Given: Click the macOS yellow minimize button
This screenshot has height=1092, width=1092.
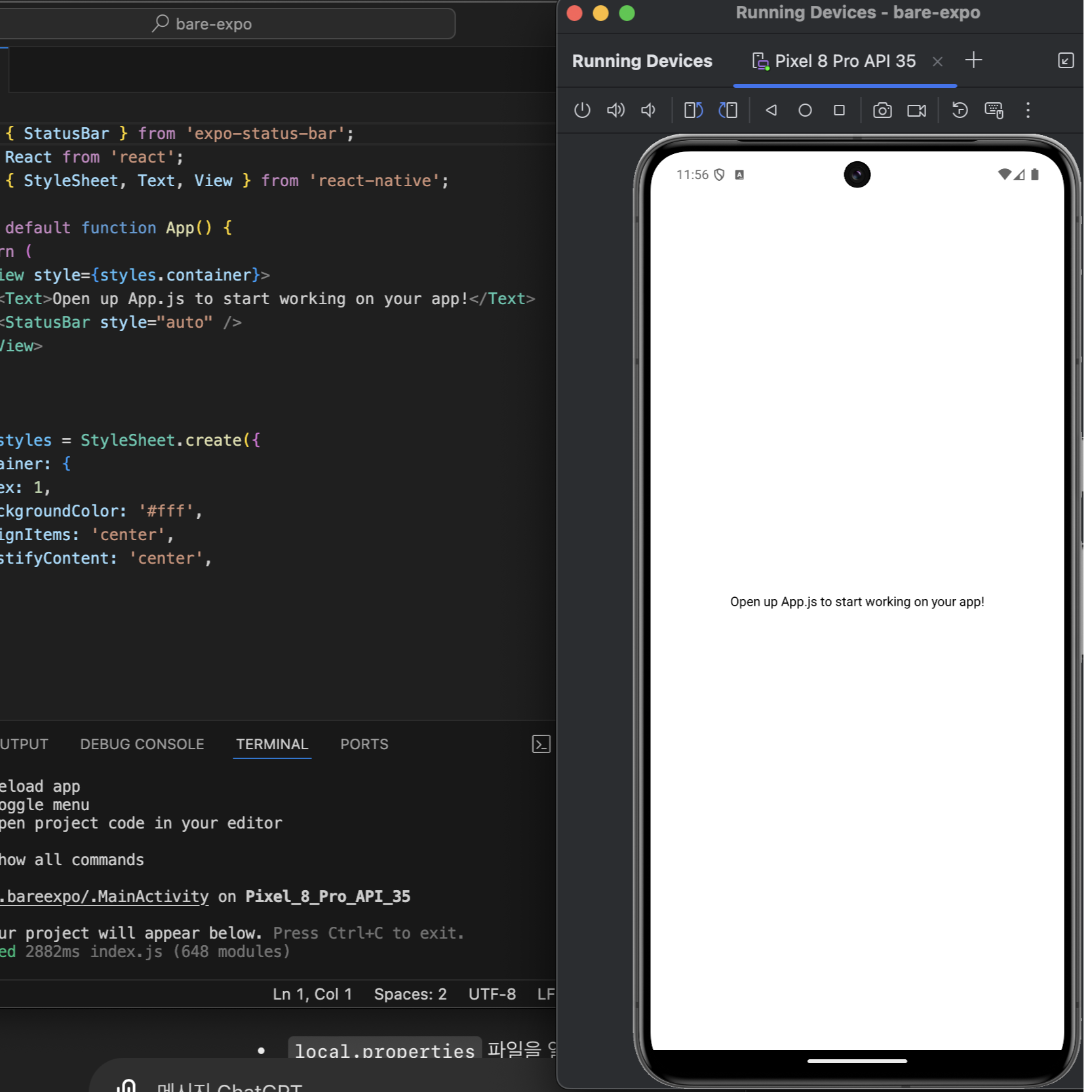Looking at the screenshot, I should pyautogui.click(x=600, y=13).
